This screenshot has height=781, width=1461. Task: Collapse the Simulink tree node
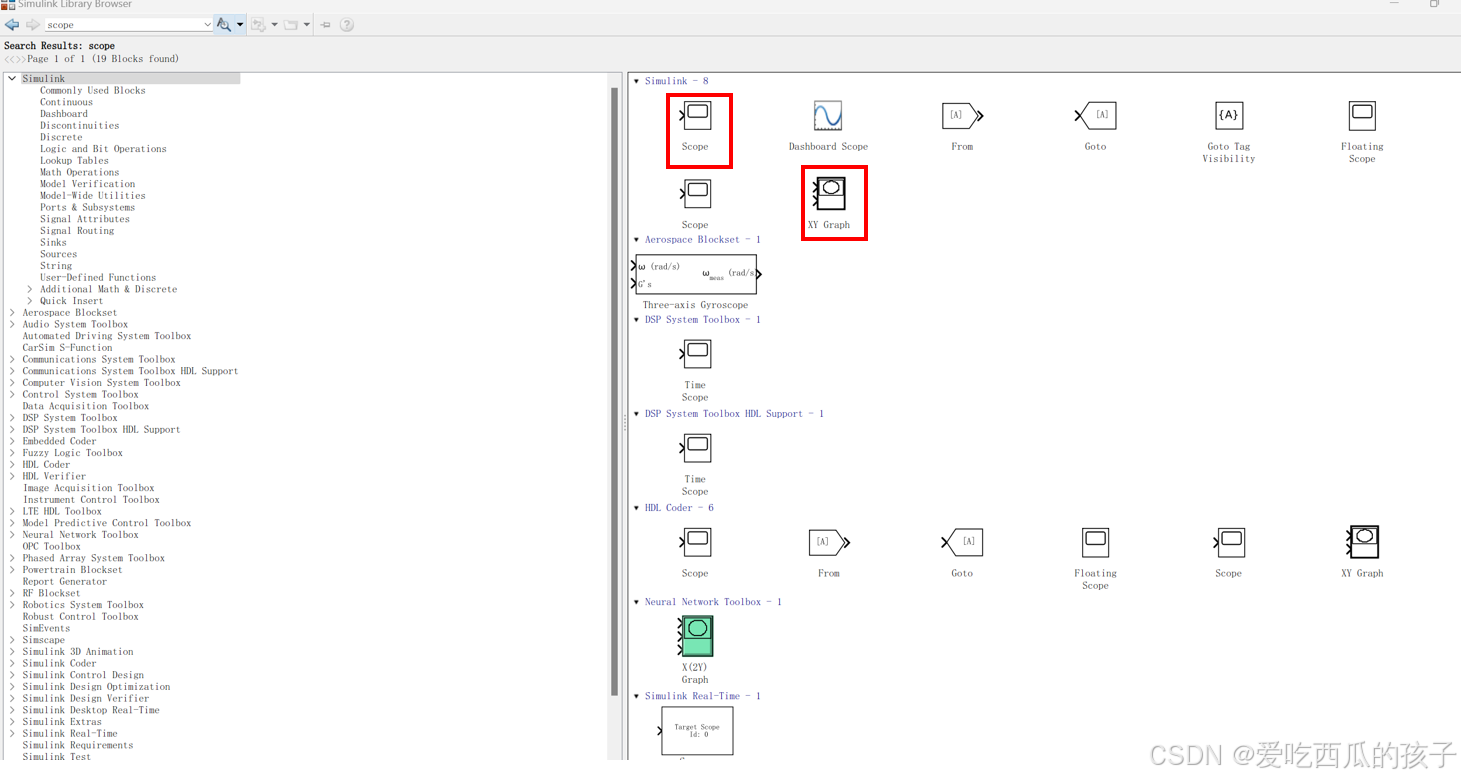click(12, 78)
